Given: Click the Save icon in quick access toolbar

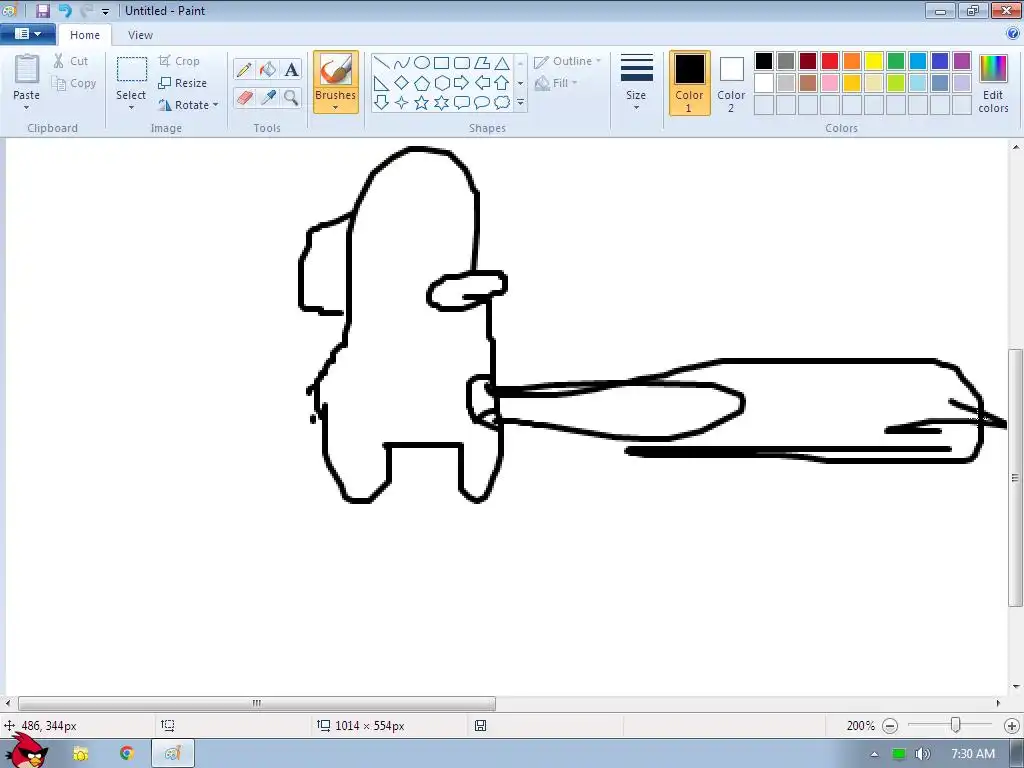Looking at the screenshot, I should coord(42,10).
